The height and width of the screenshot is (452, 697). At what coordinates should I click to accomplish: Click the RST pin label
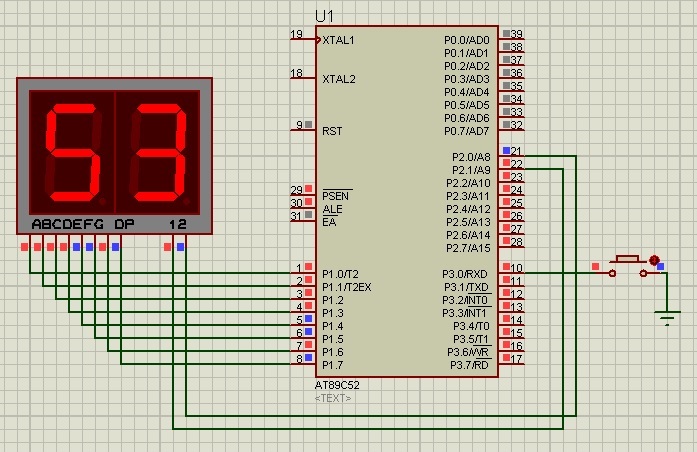tap(332, 131)
